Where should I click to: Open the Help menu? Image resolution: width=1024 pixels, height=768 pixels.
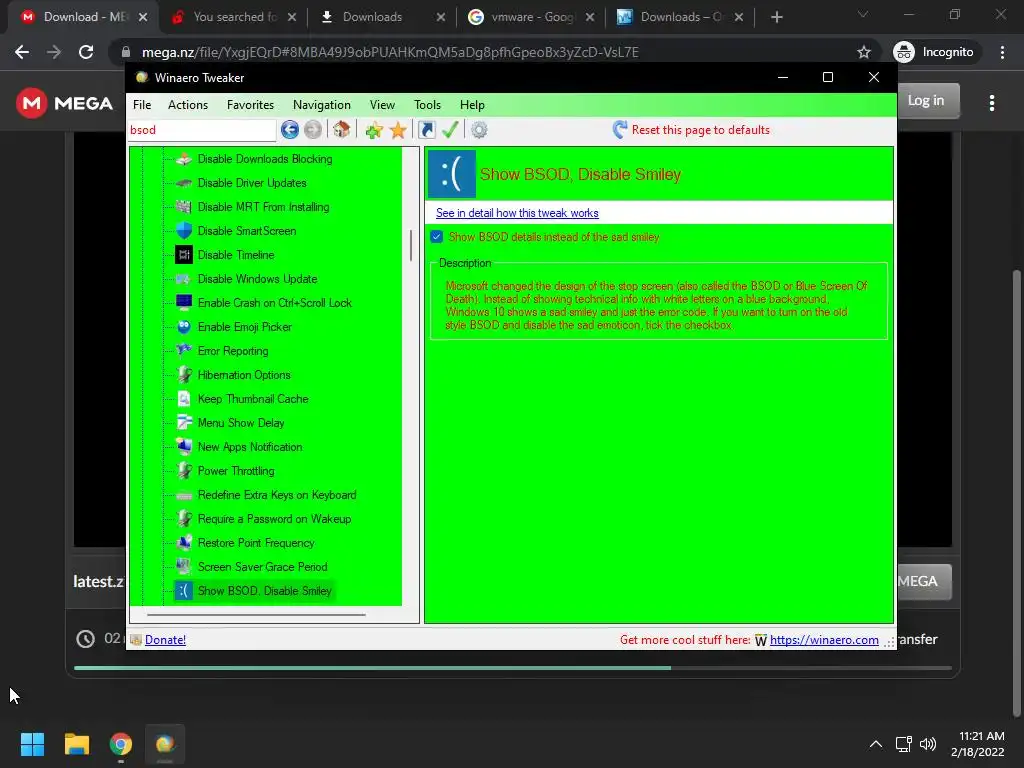coord(472,104)
